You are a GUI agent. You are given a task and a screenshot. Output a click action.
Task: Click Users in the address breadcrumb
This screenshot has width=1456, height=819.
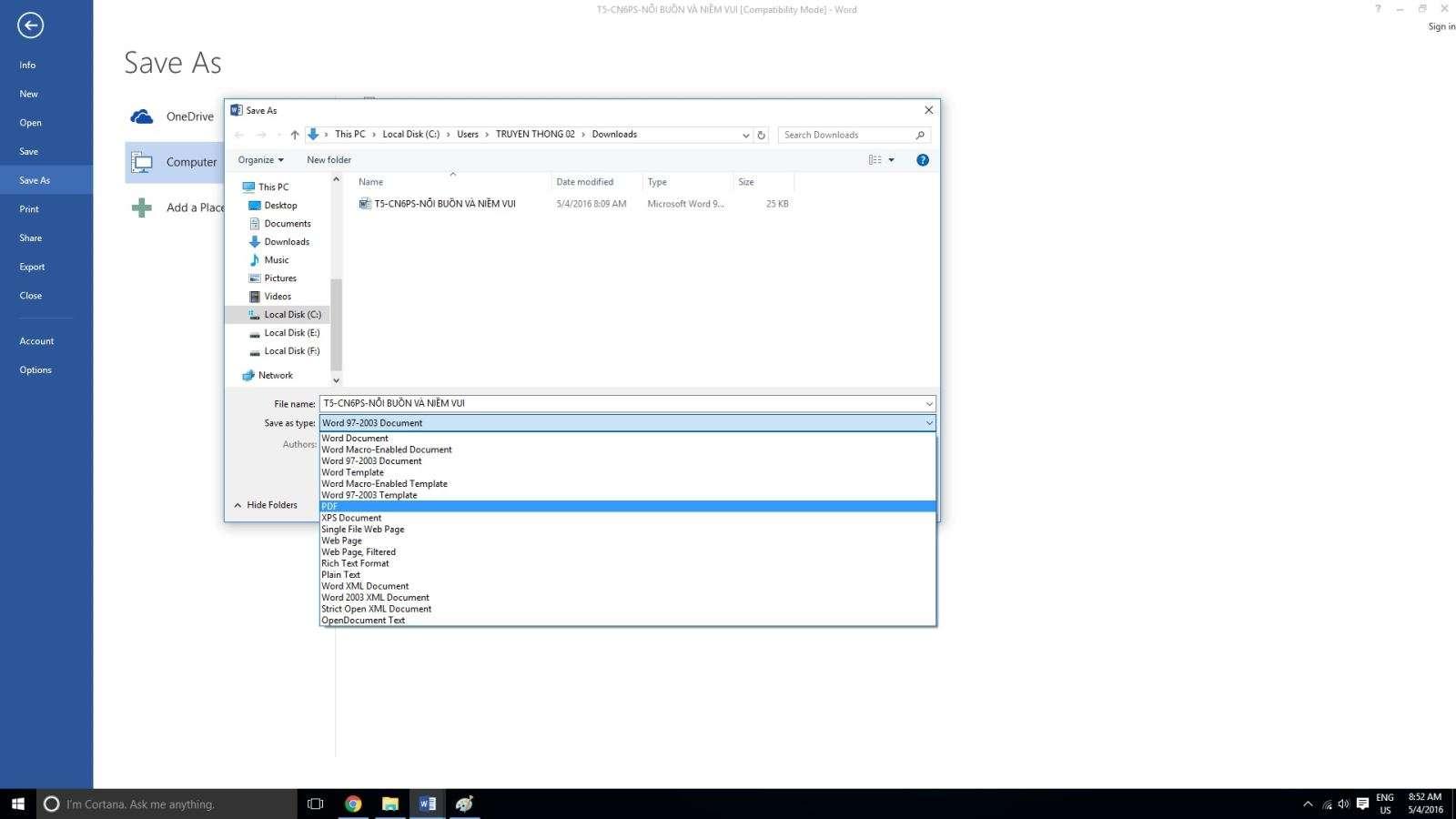pos(468,135)
